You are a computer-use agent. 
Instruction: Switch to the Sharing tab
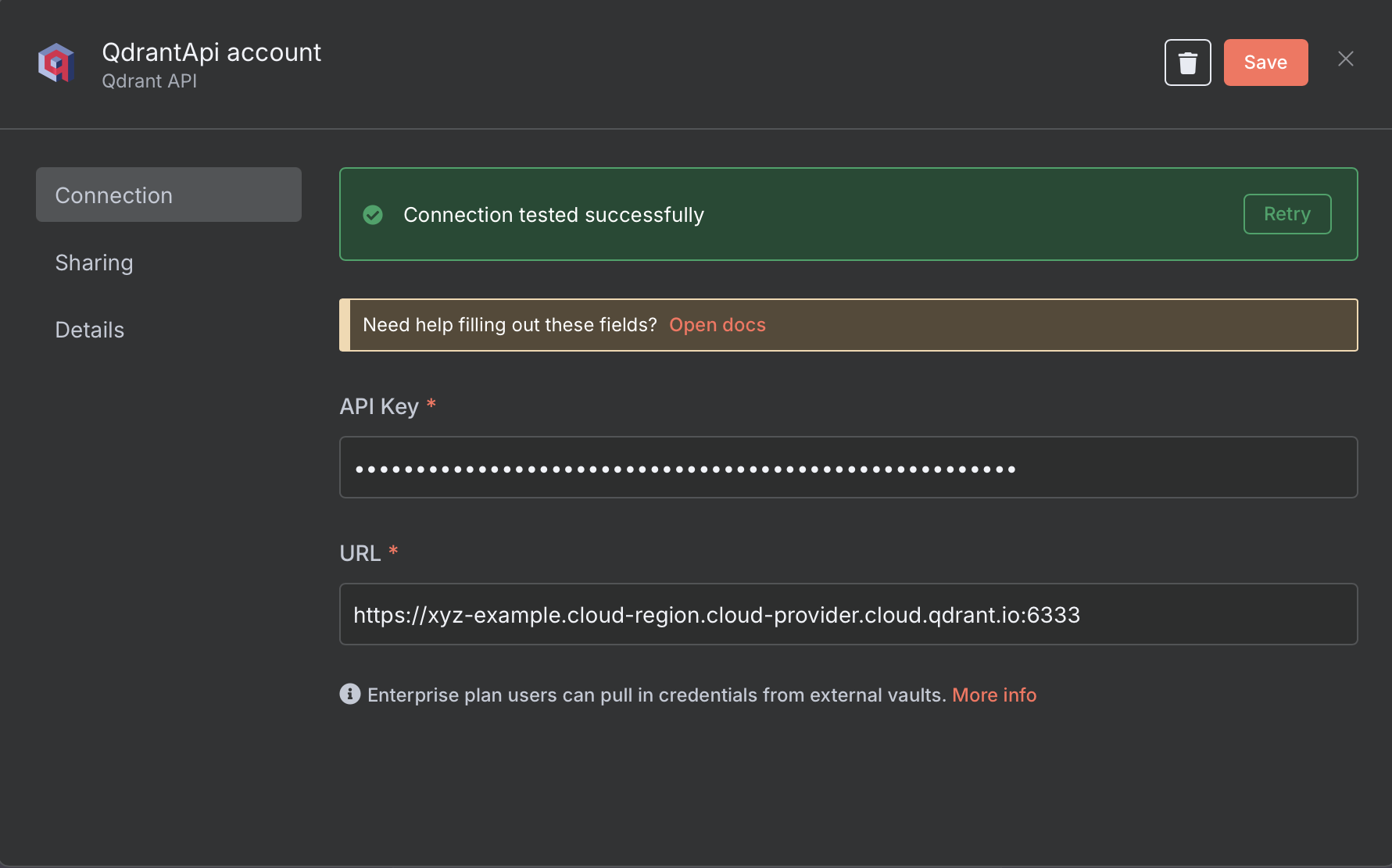(x=94, y=263)
